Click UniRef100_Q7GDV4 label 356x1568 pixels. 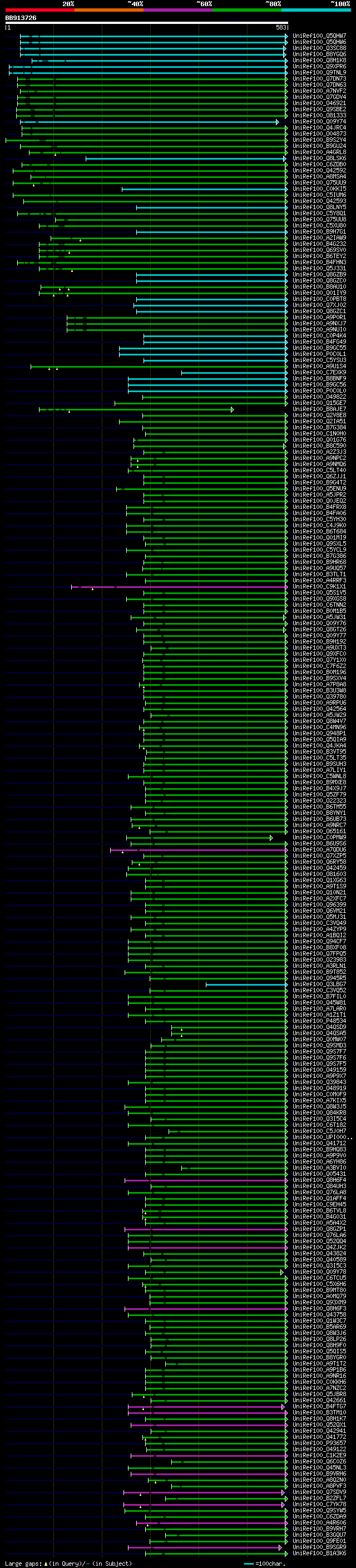click(x=319, y=97)
